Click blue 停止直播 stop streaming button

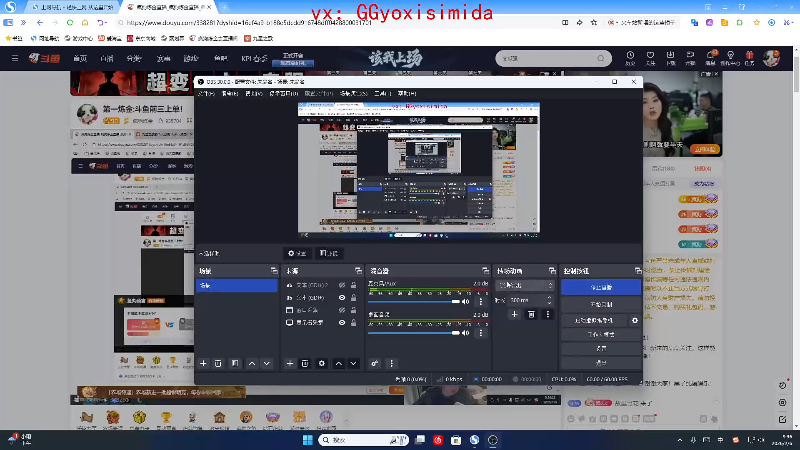tap(601, 287)
